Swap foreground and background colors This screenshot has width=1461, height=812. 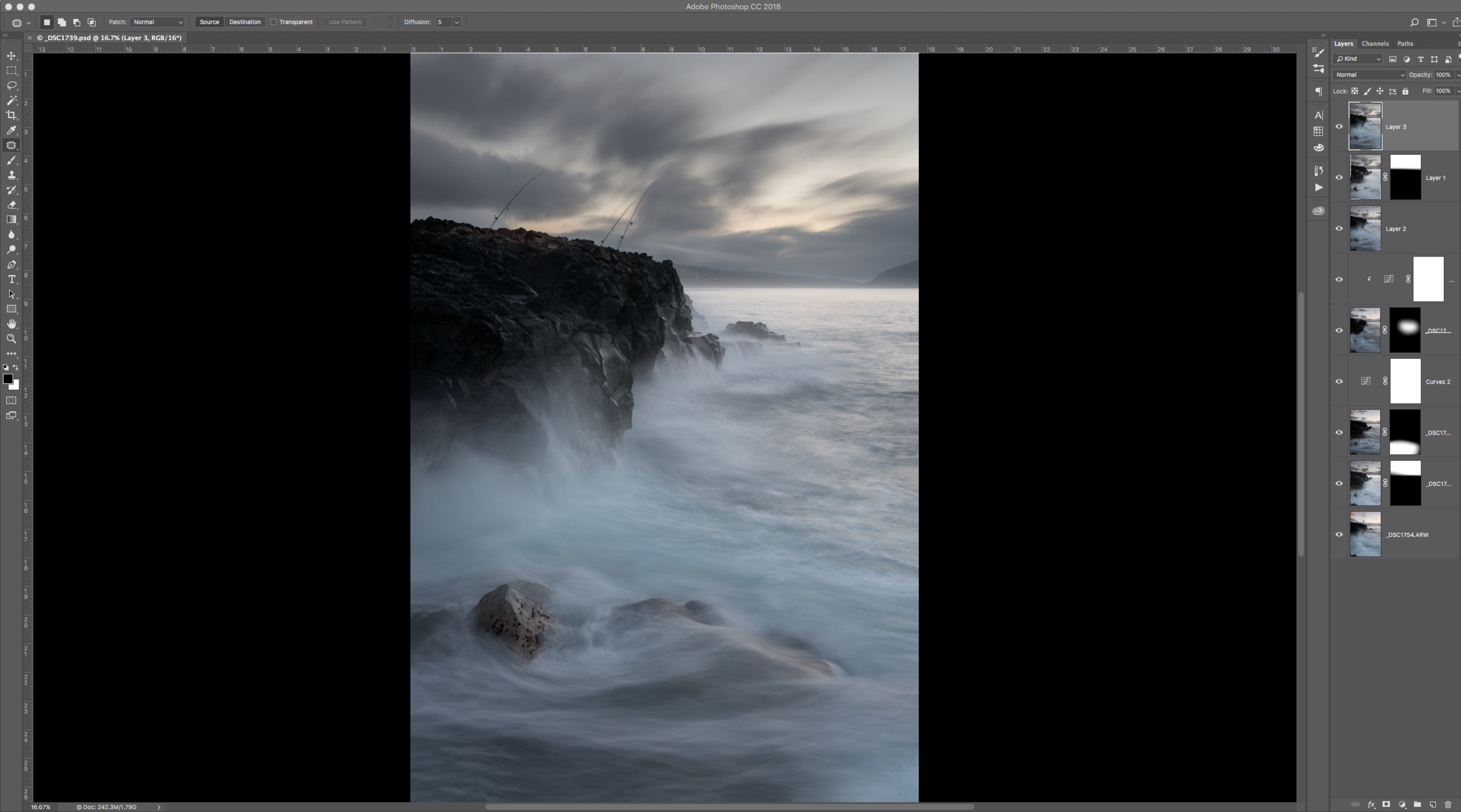click(16, 367)
